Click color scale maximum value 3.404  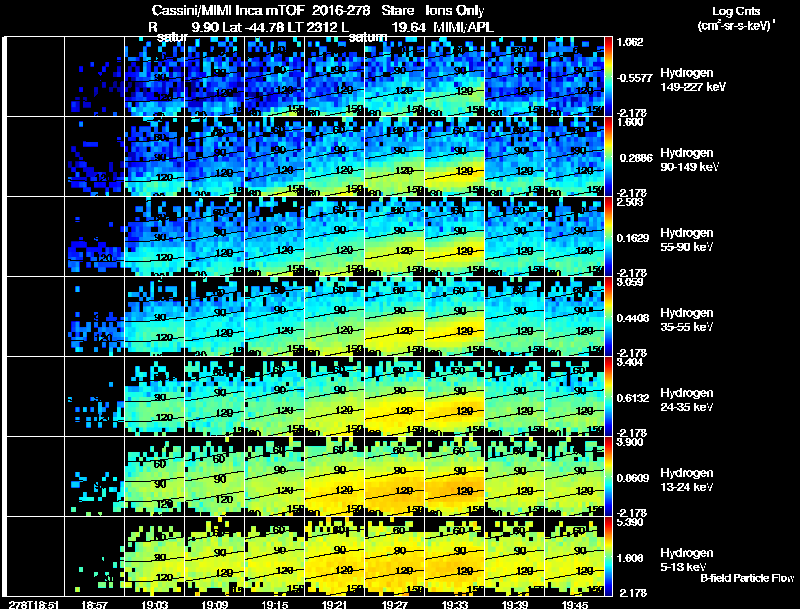pos(630,362)
